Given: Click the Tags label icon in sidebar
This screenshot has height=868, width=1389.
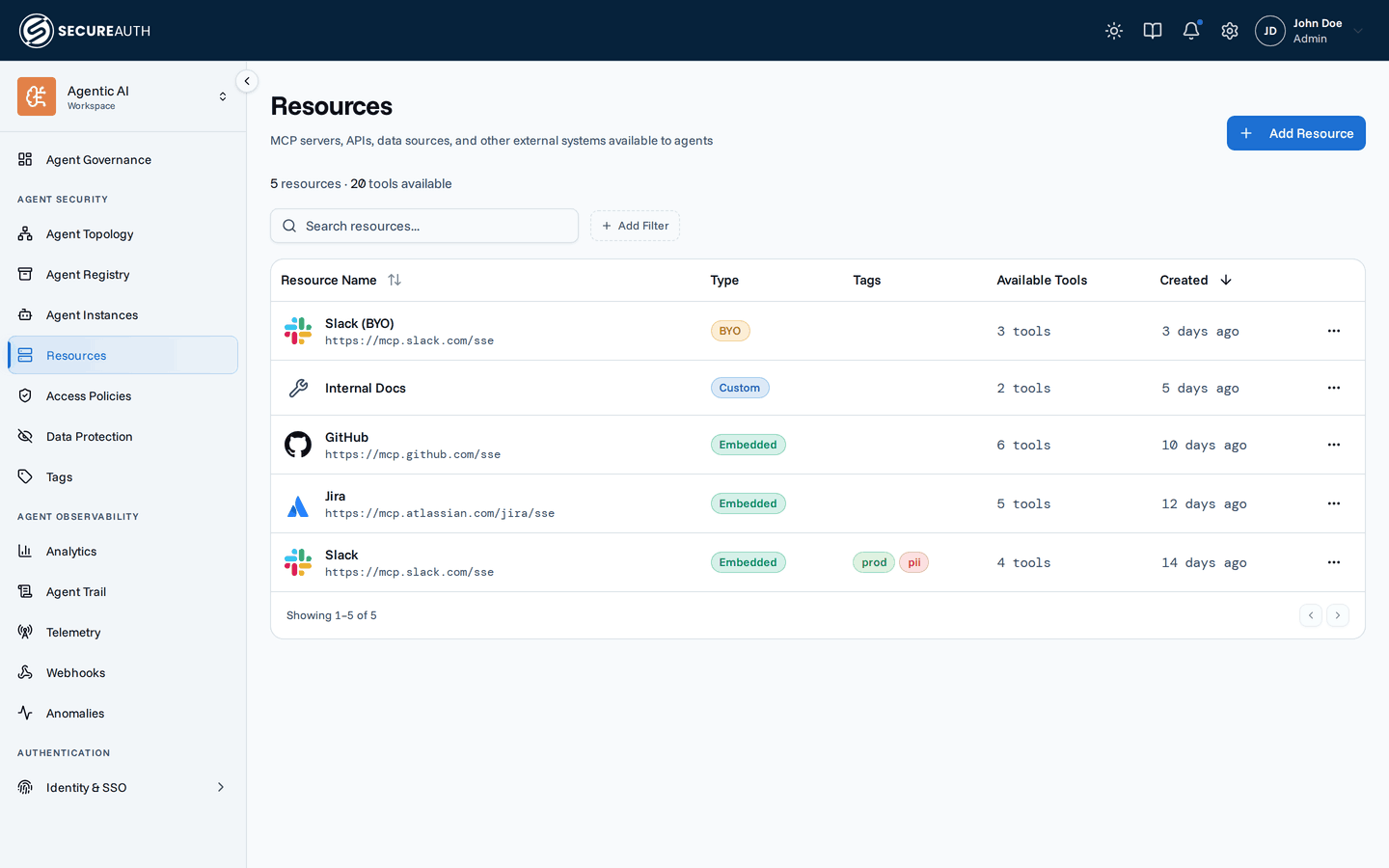Looking at the screenshot, I should (x=25, y=476).
